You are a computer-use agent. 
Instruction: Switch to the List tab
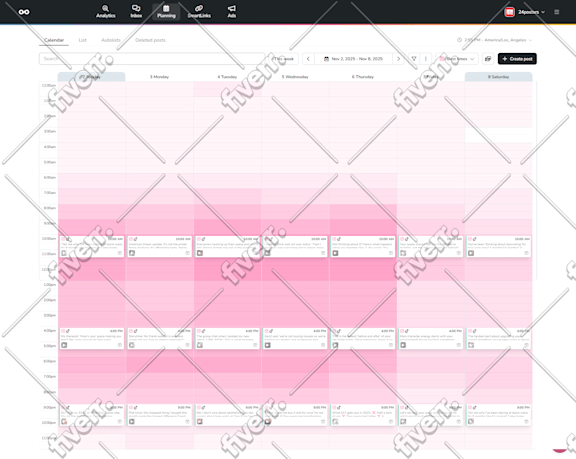click(83, 40)
